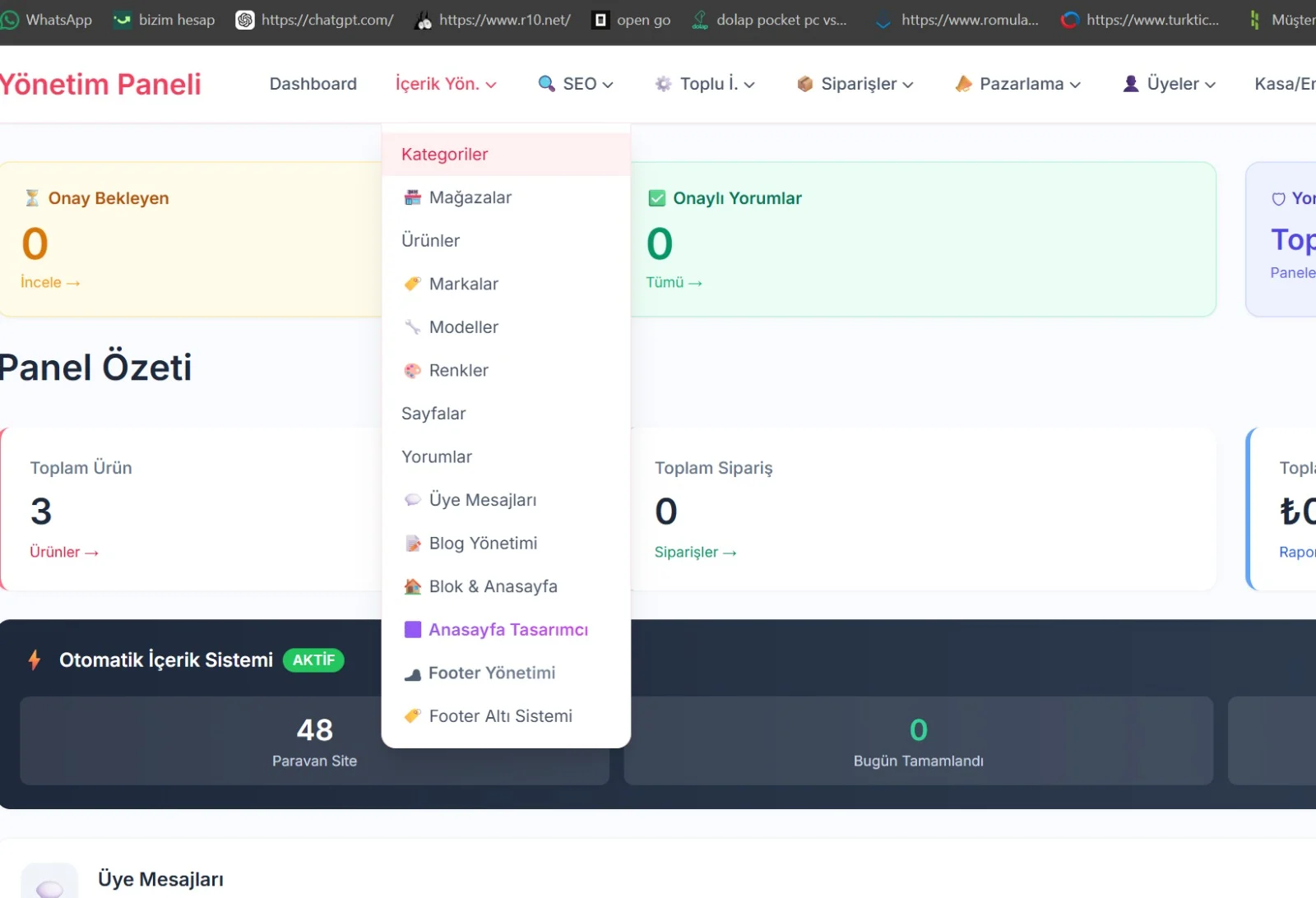This screenshot has width=1316, height=898.
Task: Open the Kasa/En nav item
Action: pos(1285,84)
